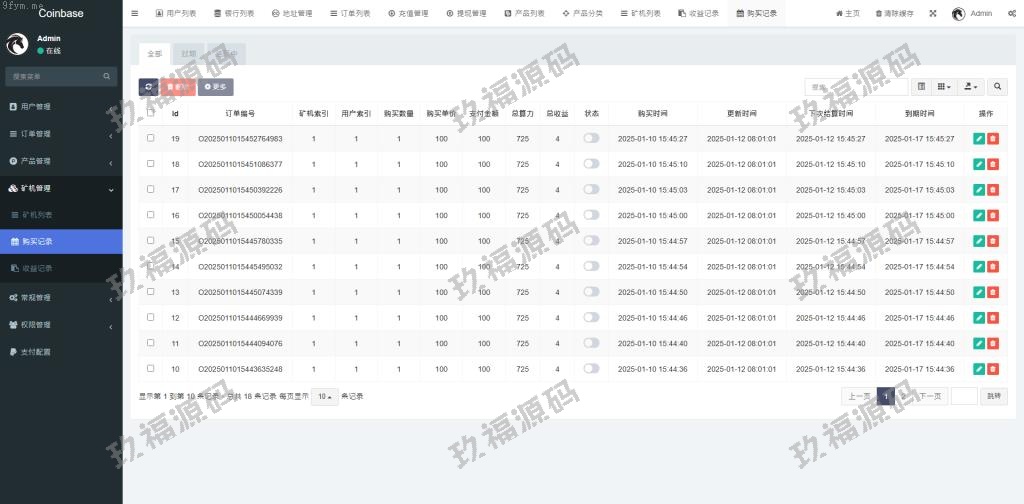This screenshot has height=504, width=1024.
Task: Open the export dropdown in table toolbar
Action: 971,87
